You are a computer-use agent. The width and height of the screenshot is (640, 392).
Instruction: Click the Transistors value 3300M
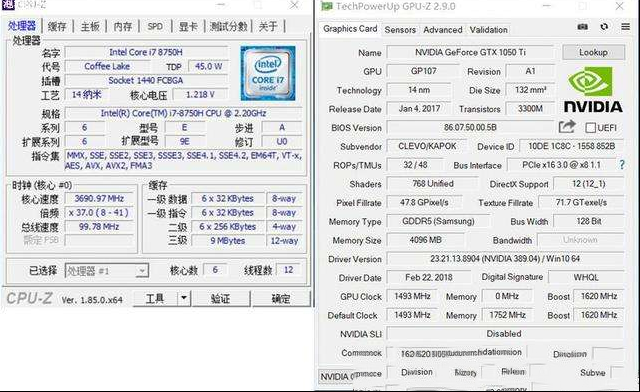click(530, 109)
